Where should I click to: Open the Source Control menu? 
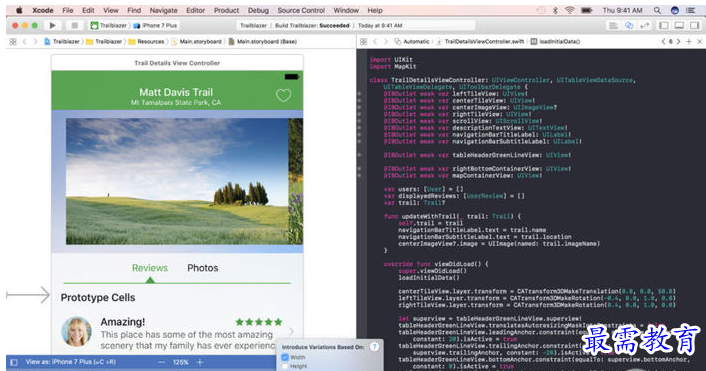click(301, 10)
